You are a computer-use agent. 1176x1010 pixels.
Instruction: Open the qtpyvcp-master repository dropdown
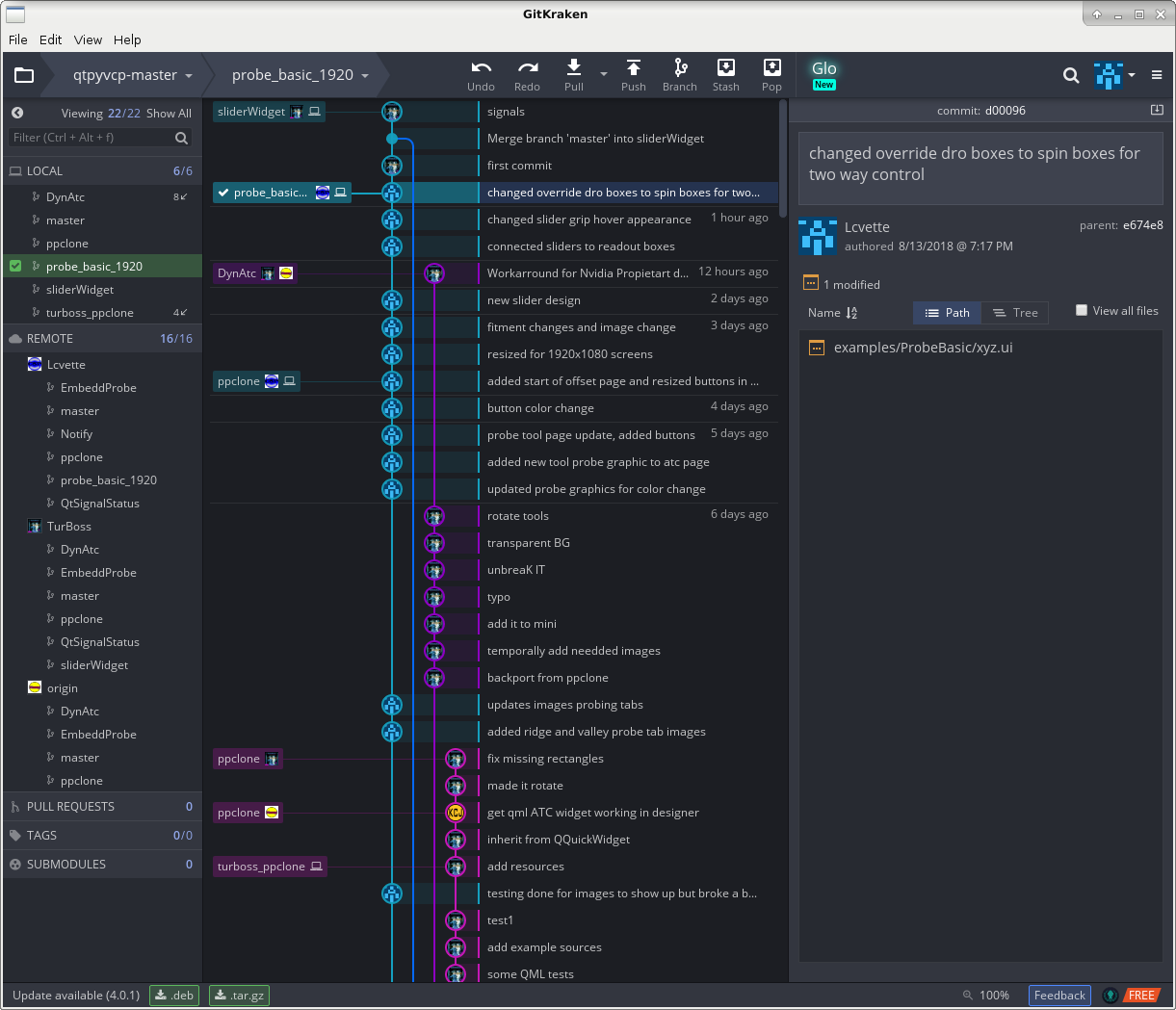(133, 75)
